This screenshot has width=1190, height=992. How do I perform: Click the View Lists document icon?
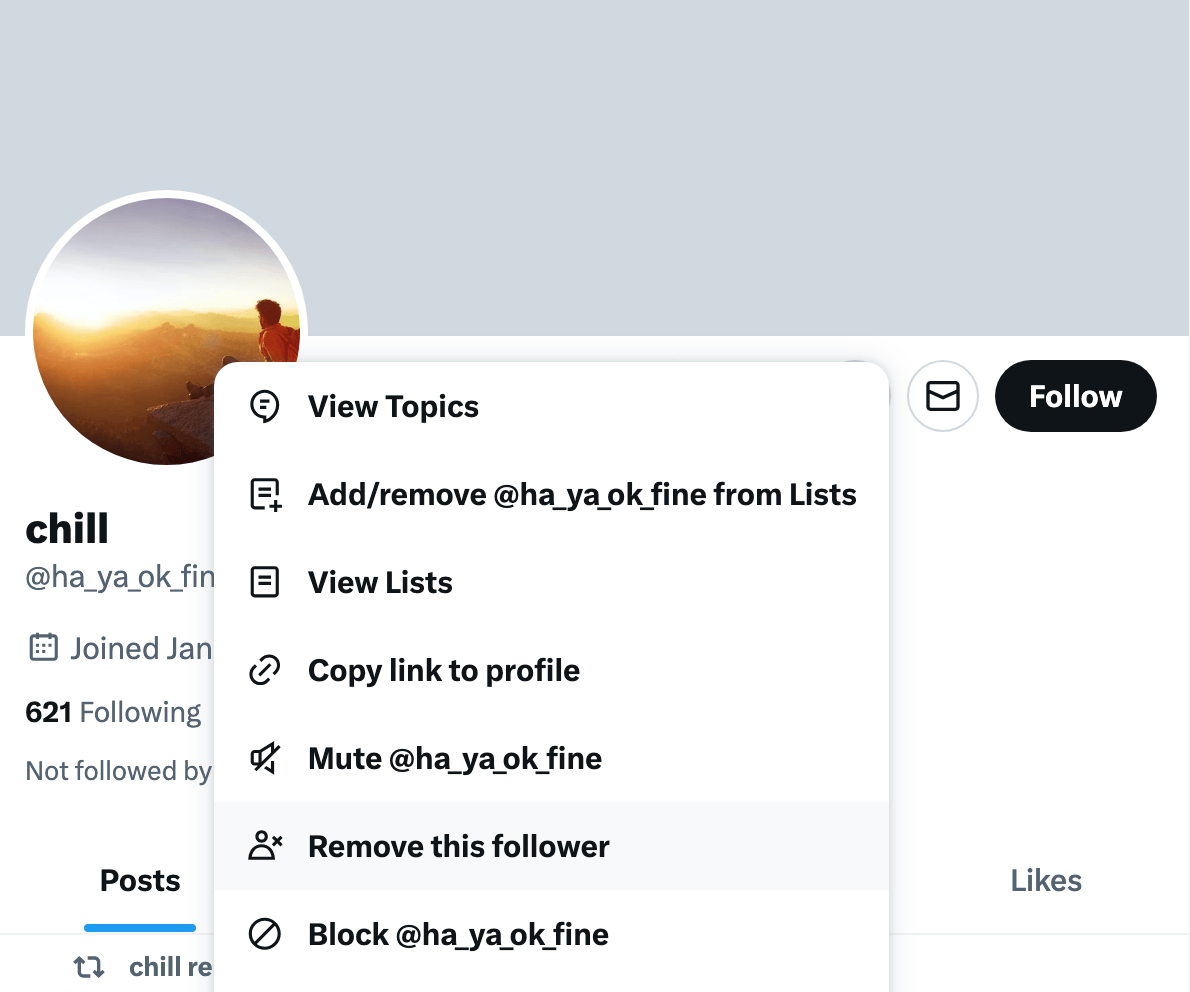click(x=264, y=583)
